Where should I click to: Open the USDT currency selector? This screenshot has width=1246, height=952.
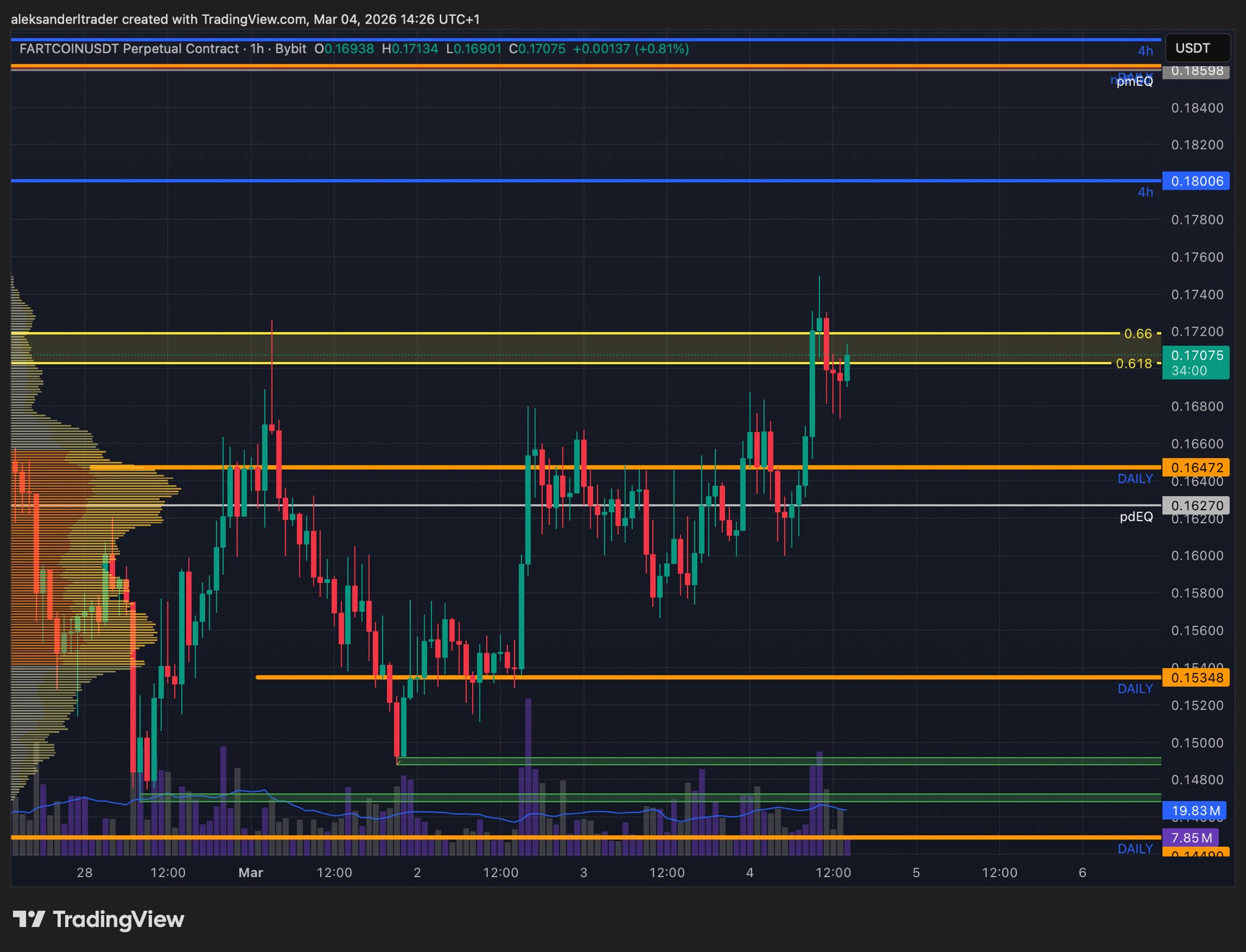pyautogui.click(x=1197, y=48)
